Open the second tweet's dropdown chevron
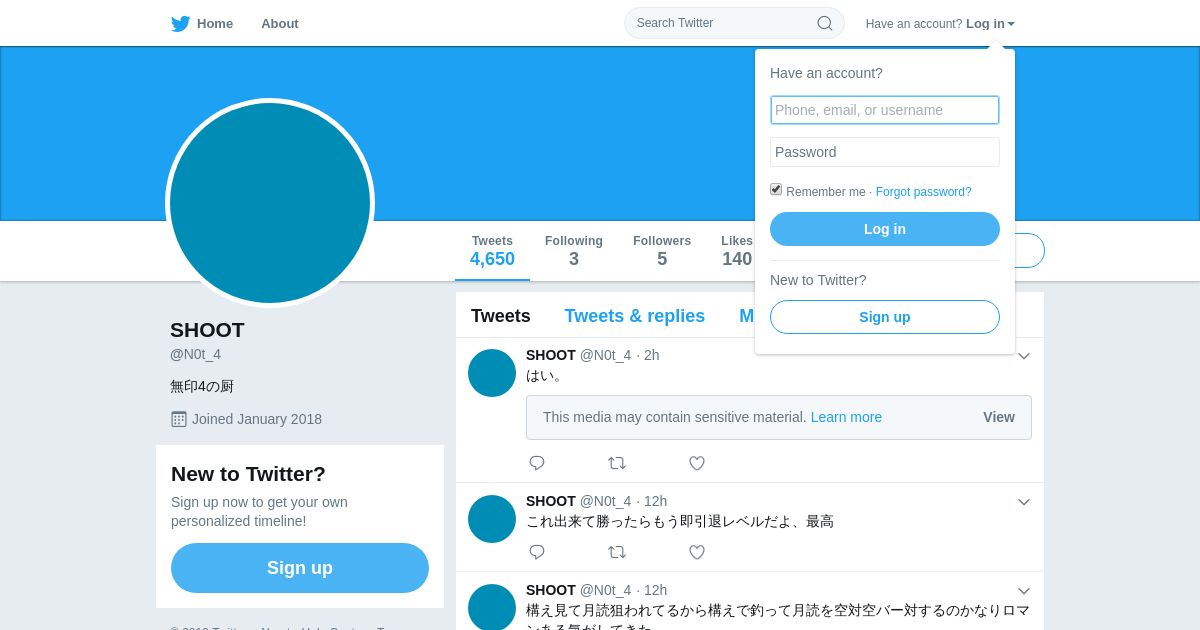 point(1024,502)
